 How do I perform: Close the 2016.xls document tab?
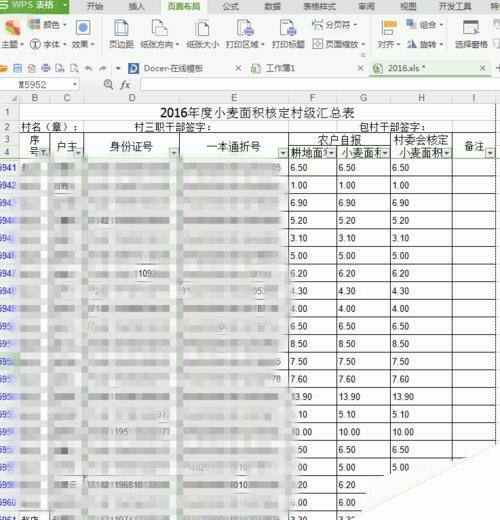(x=482, y=68)
